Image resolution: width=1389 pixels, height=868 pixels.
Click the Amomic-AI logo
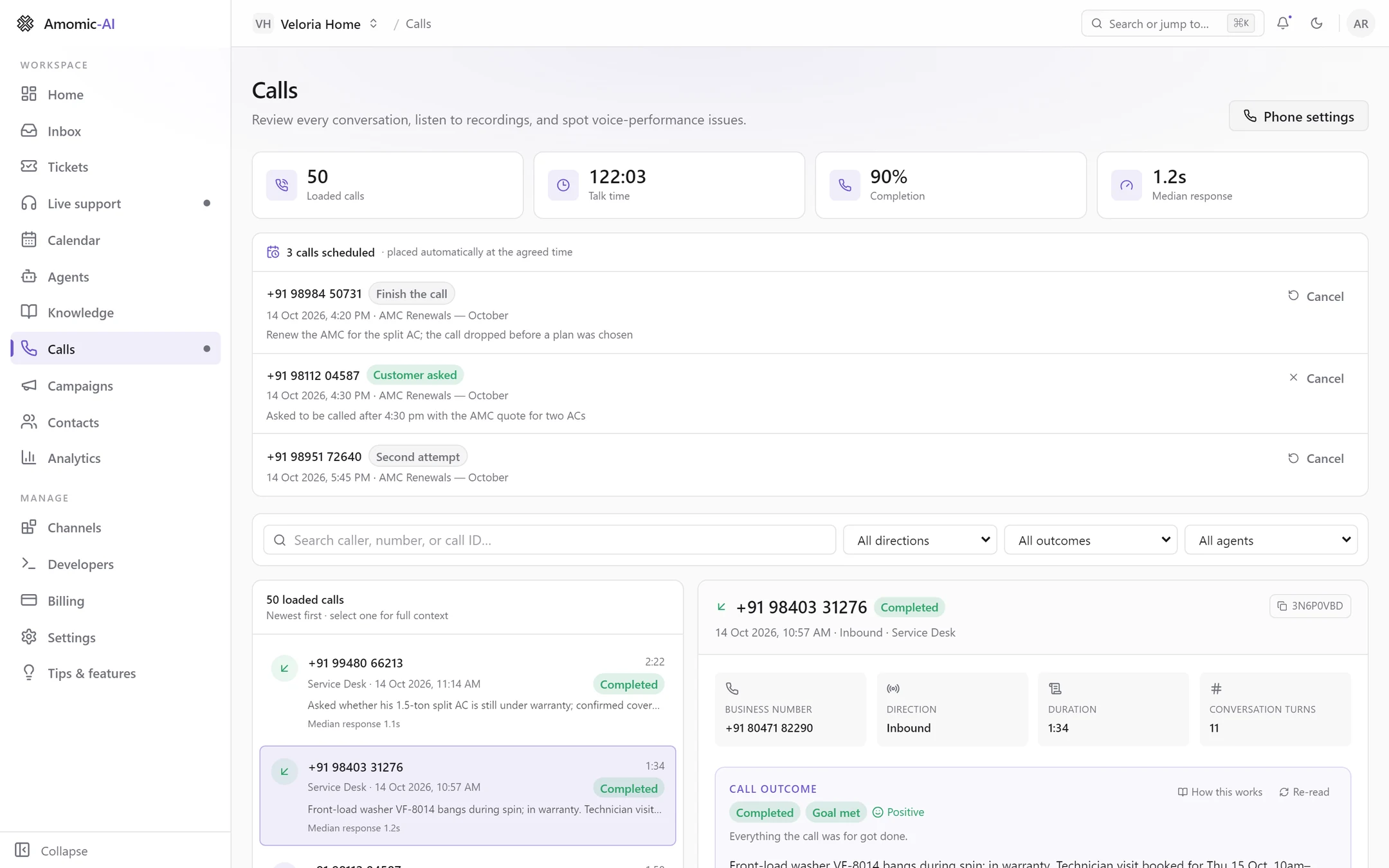tap(66, 24)
